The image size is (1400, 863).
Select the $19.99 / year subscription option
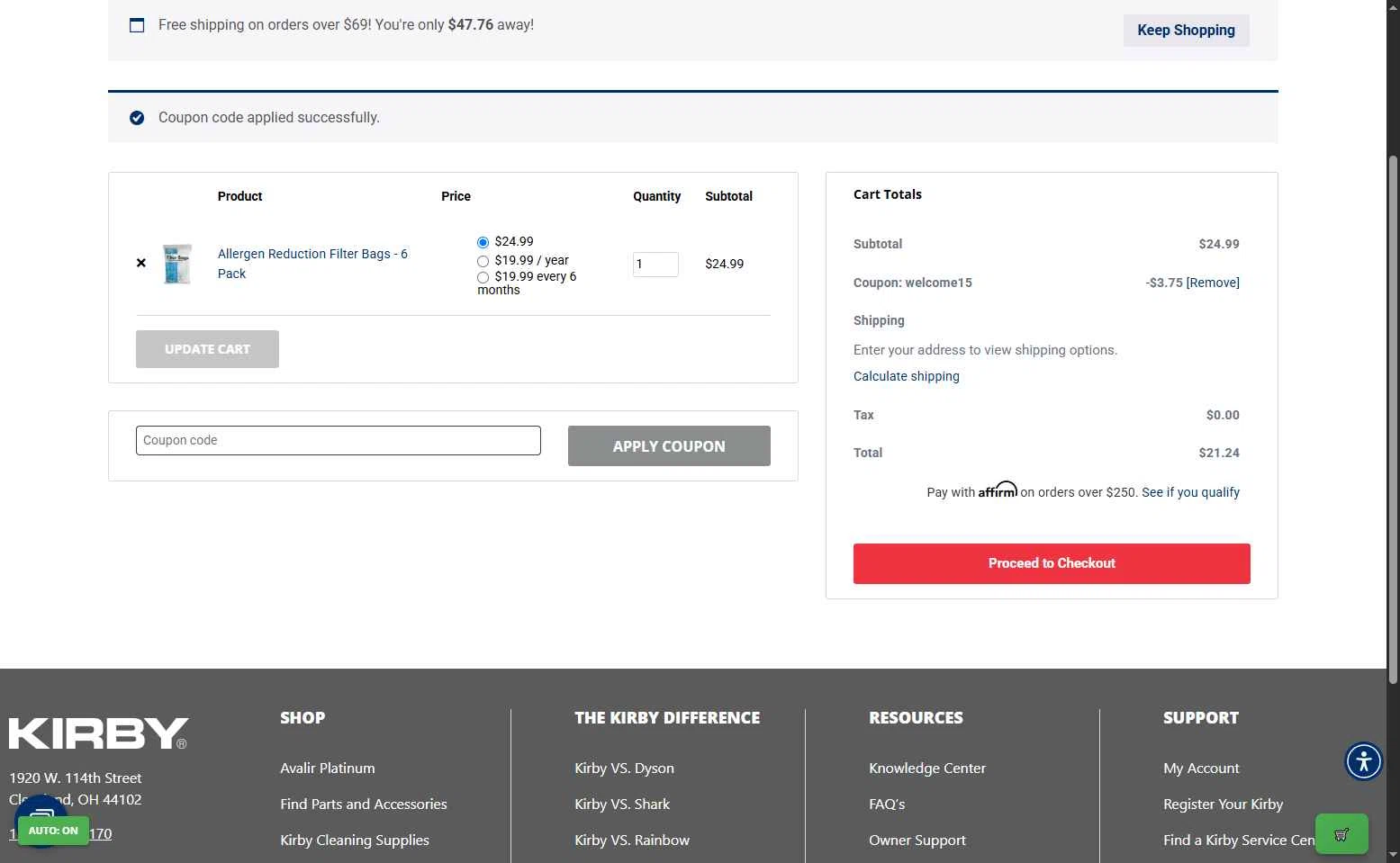pos(483,261)
